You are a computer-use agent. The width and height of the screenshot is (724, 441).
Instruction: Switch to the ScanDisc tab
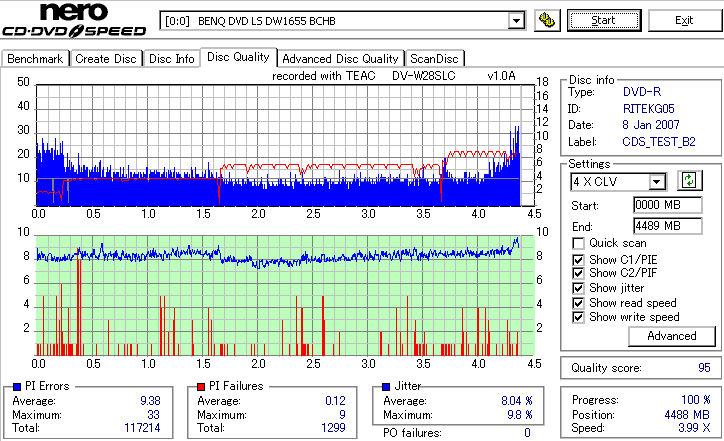pyautogui.click(x=434, y=59)
